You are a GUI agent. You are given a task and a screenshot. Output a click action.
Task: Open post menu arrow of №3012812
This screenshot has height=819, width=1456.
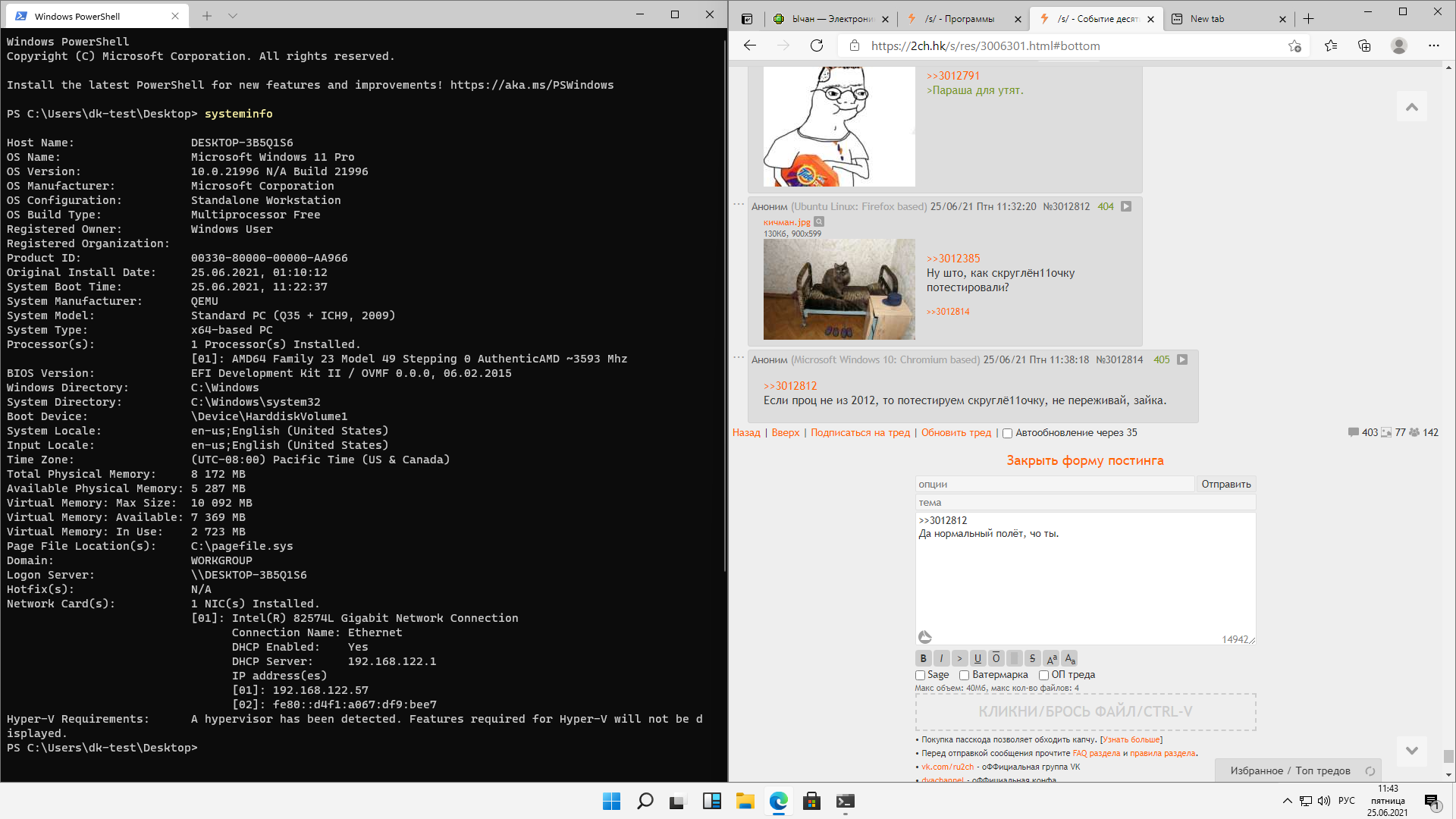tap(1126, 206)
